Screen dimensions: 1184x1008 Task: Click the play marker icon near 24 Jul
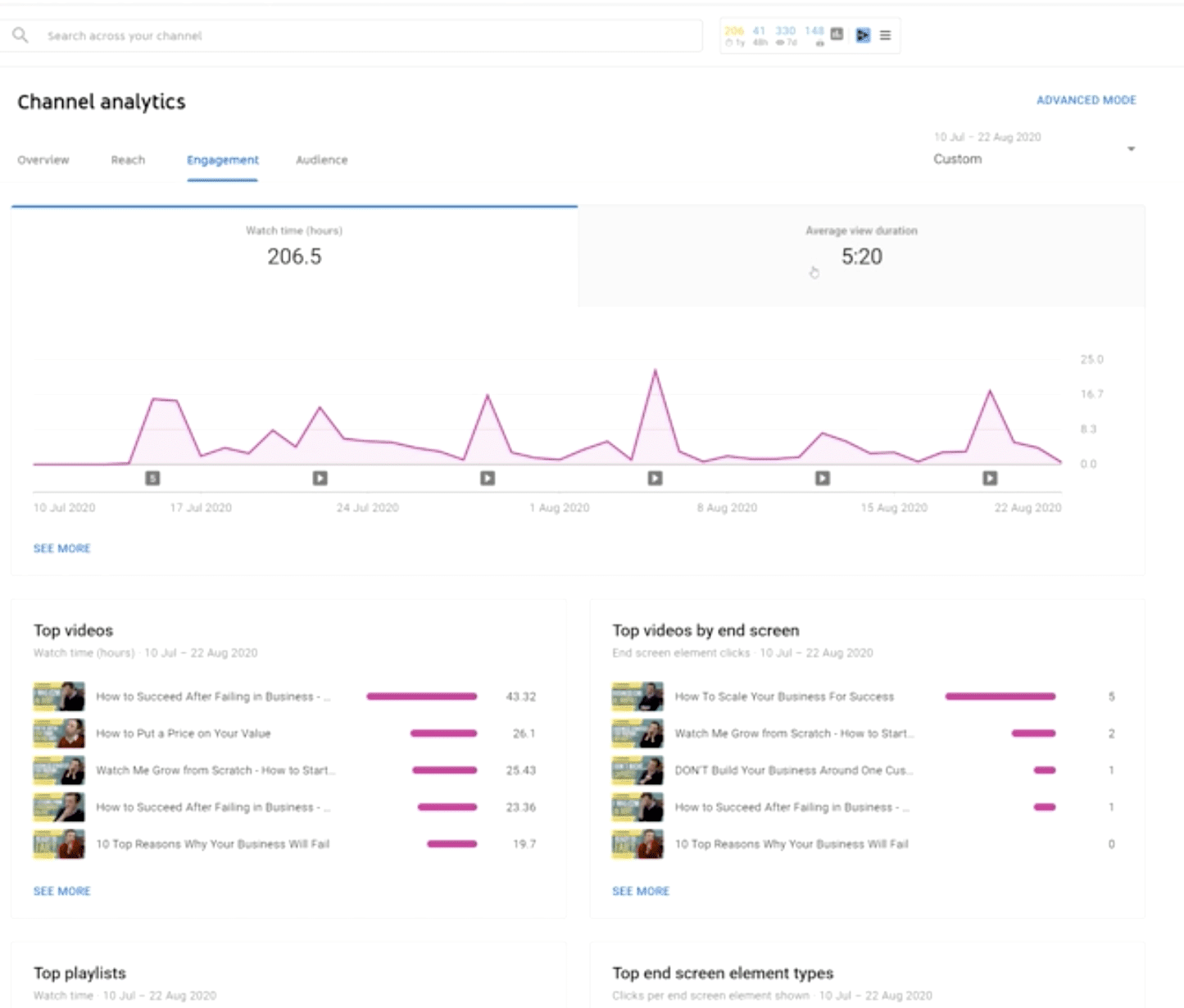coord(320,478)
